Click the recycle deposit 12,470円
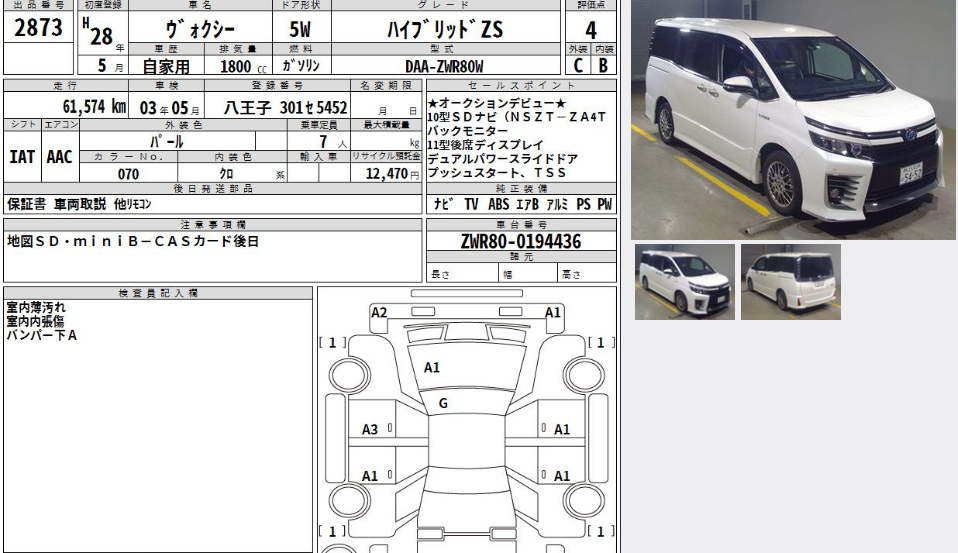 tap(392, 174)
